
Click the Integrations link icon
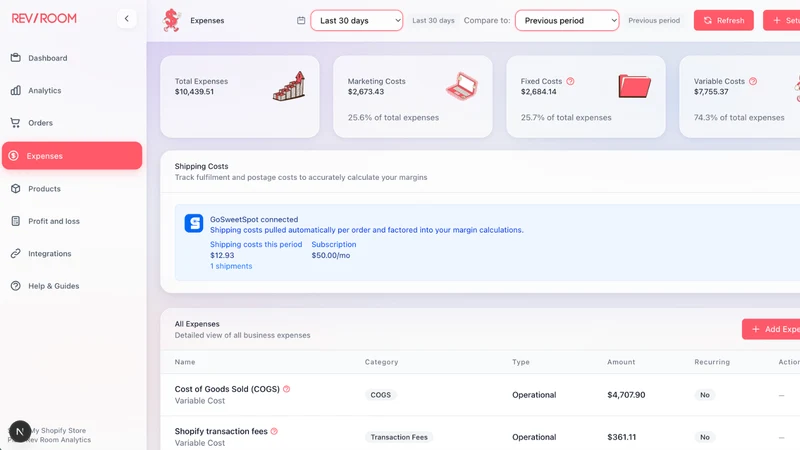tap(16, 253)
